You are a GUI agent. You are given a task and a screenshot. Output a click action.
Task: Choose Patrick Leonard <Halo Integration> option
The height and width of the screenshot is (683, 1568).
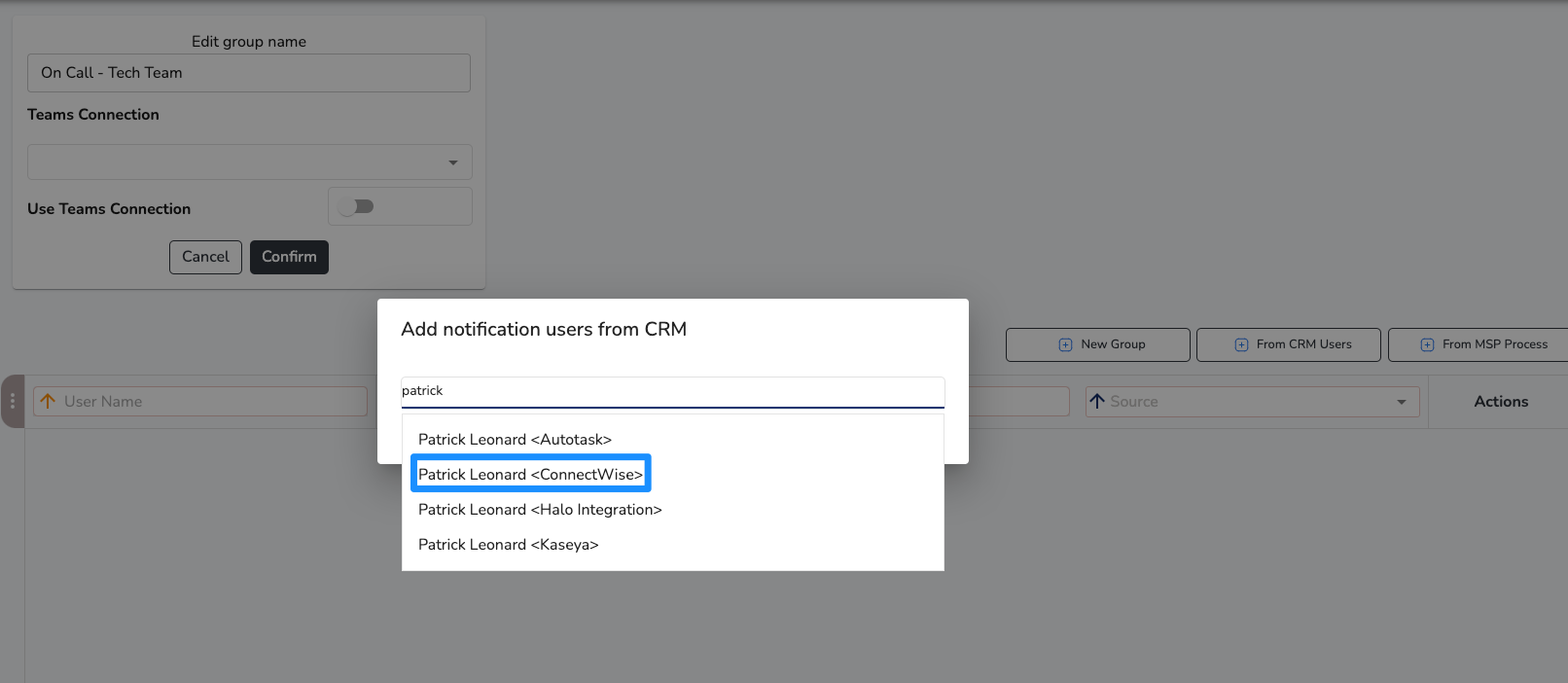tap(673, 510)
